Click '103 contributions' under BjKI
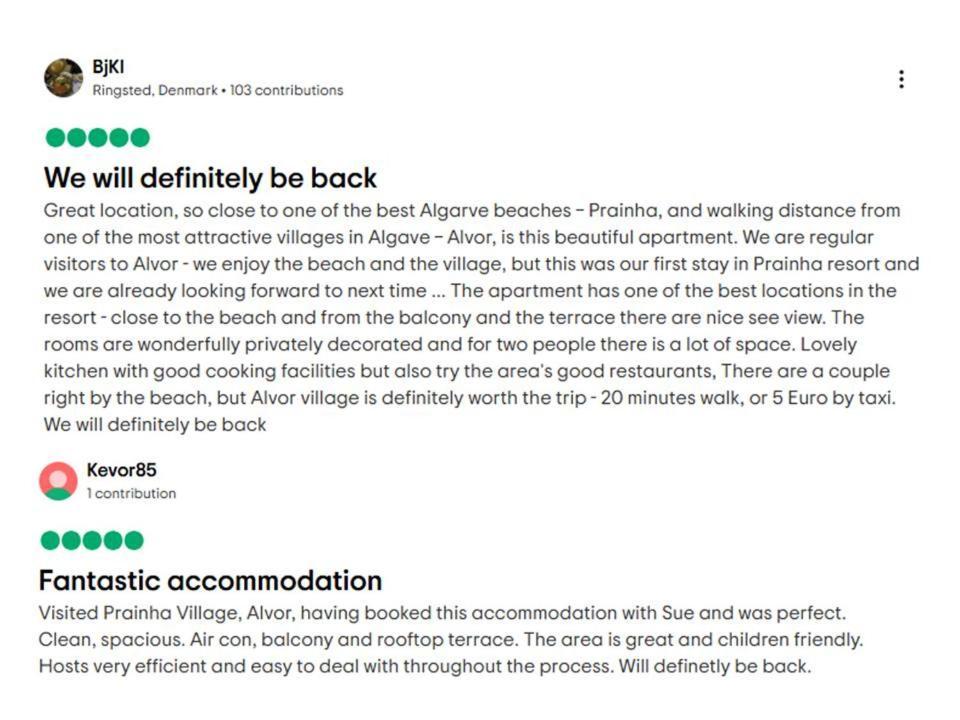This screenshot has height=720, width=960. (x=287, y=90)
